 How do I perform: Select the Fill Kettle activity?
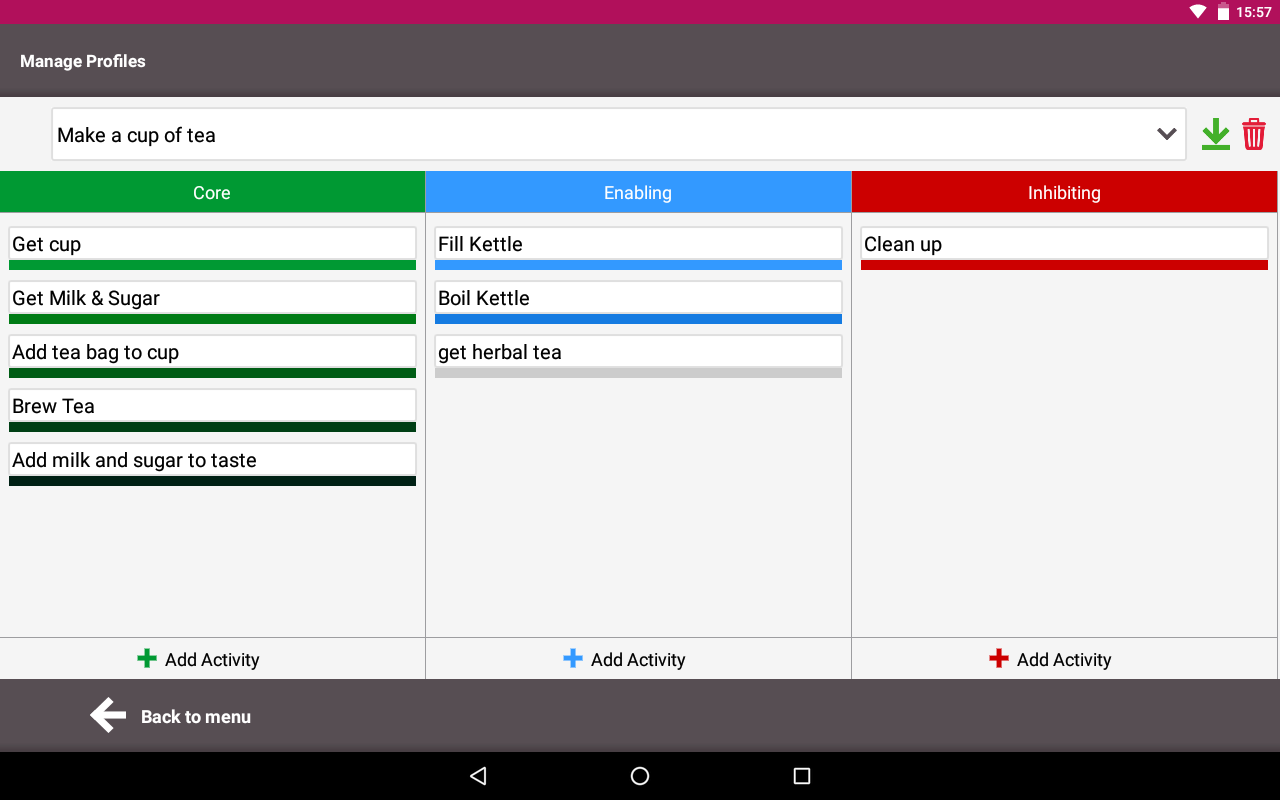[638, 248]
